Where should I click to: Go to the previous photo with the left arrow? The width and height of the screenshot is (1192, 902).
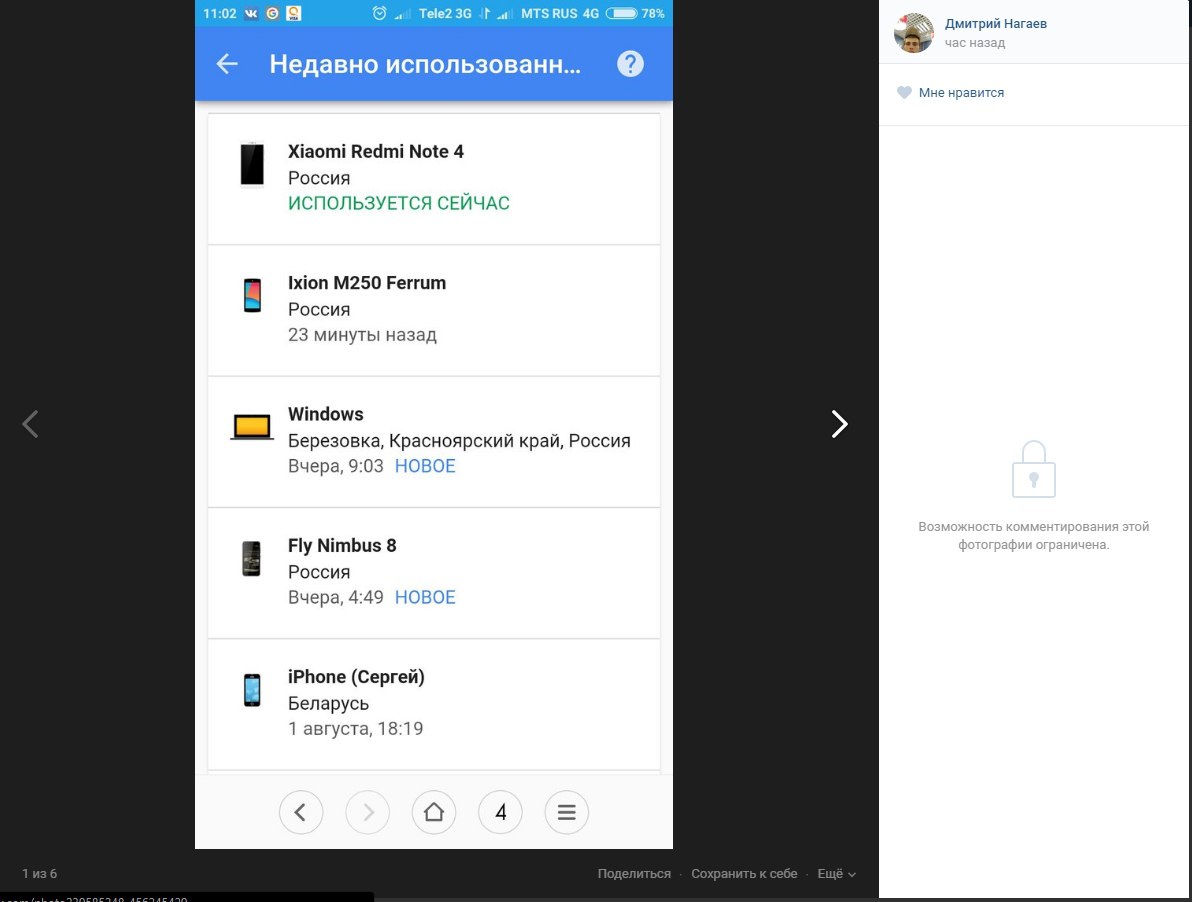click(30, 424)
